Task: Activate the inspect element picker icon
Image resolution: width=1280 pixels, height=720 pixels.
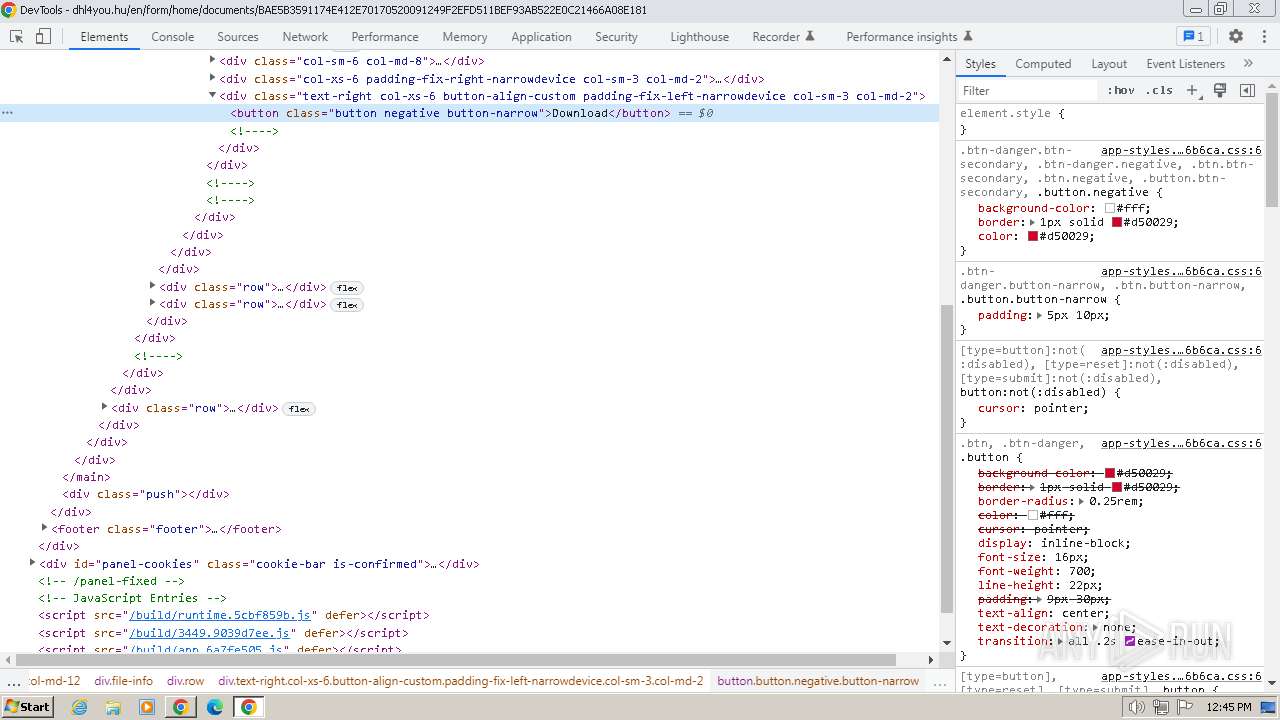Action: [x=17, y=36]
